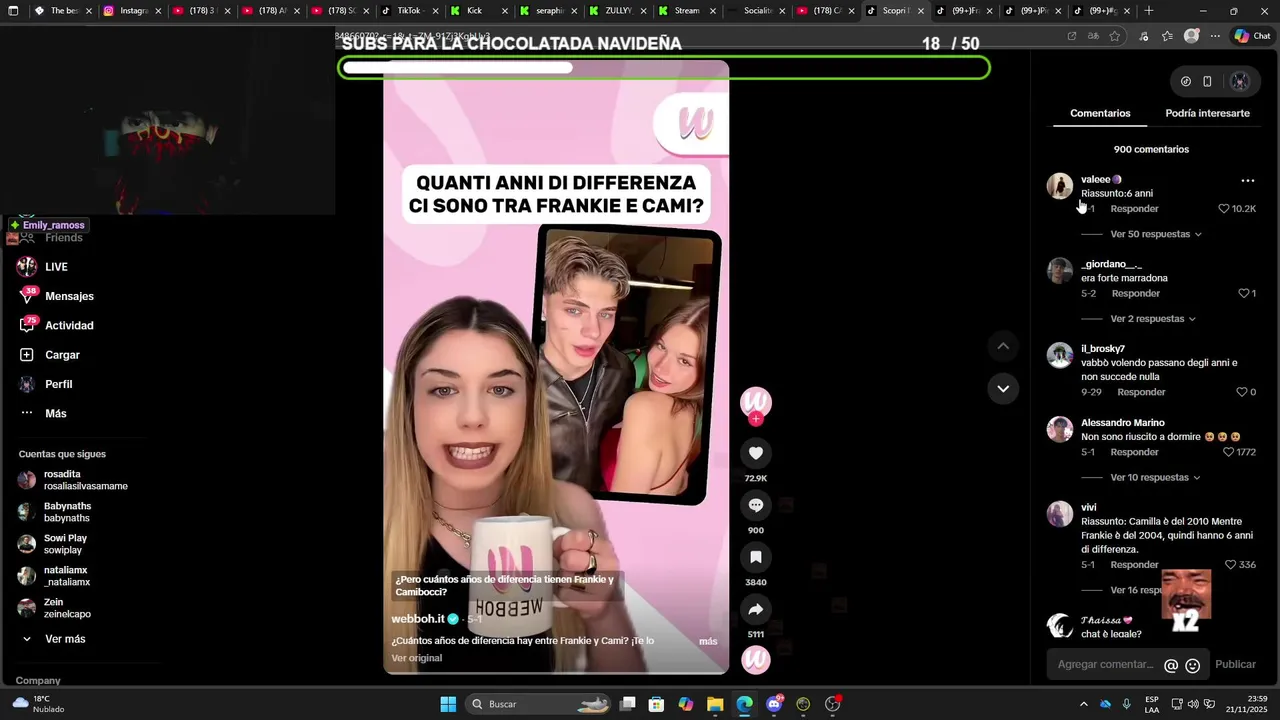Go to next video with down arrow
The image size is (1280, 720).
tap(1003, 388)
